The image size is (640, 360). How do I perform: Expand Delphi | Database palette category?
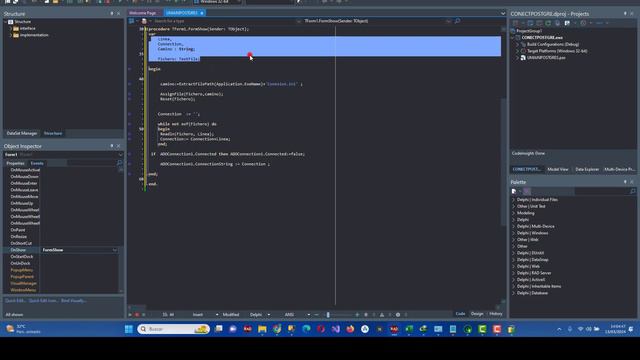pyautogui.click(x=513, y=293)
